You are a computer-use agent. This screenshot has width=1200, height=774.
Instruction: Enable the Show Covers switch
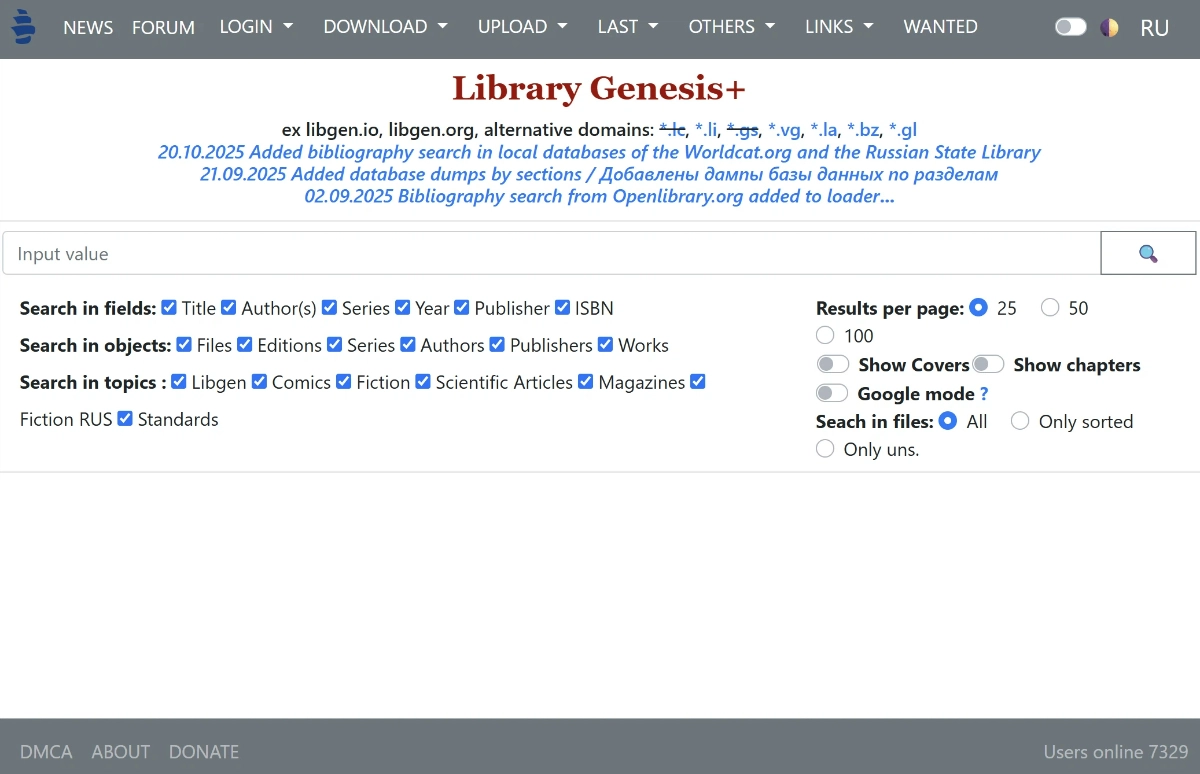833,365
